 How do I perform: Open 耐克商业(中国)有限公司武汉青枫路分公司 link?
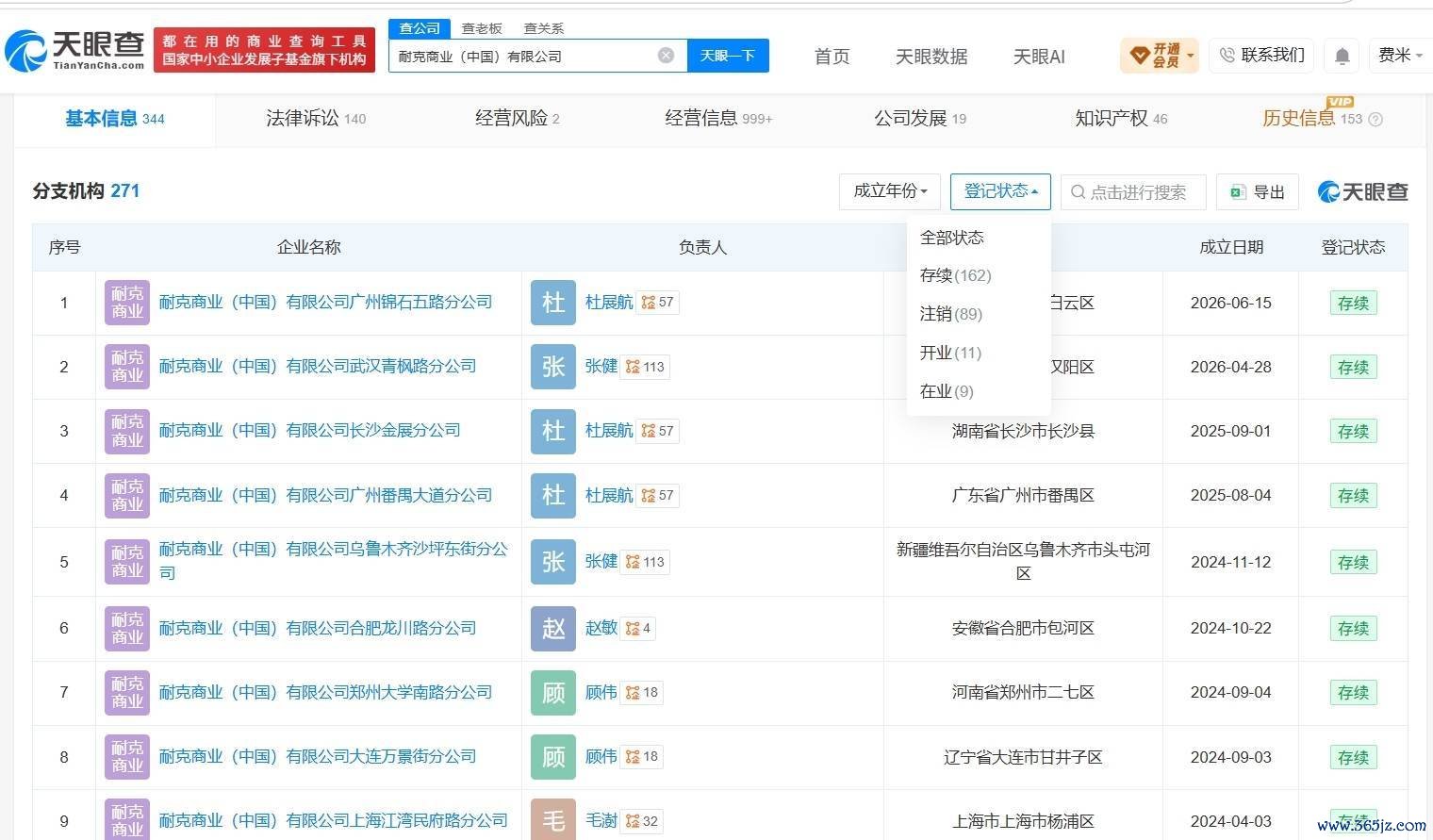coord(318,367)
